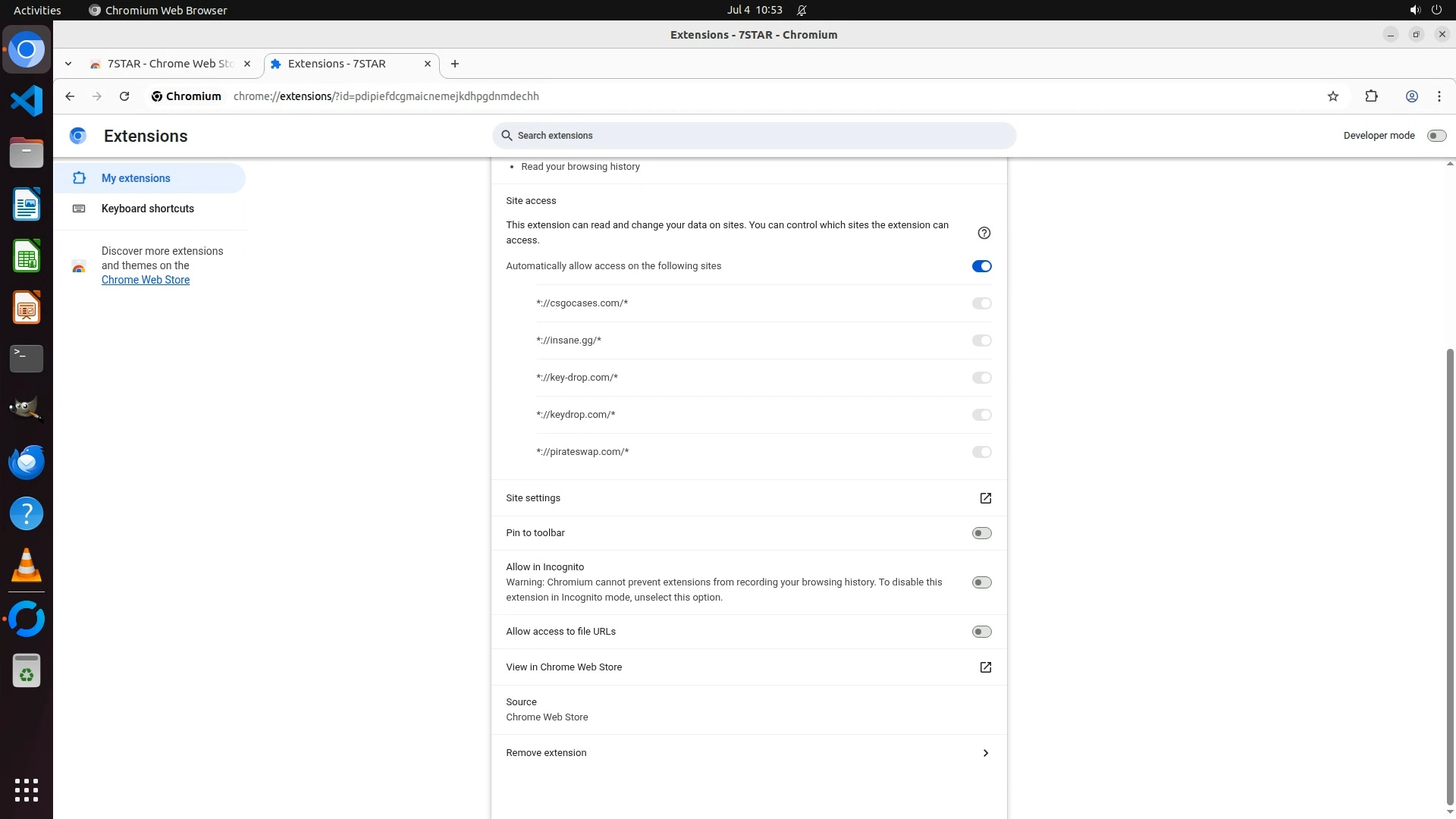
Task: Toggle Developer mode switch
Action: tap(1436, 136)
